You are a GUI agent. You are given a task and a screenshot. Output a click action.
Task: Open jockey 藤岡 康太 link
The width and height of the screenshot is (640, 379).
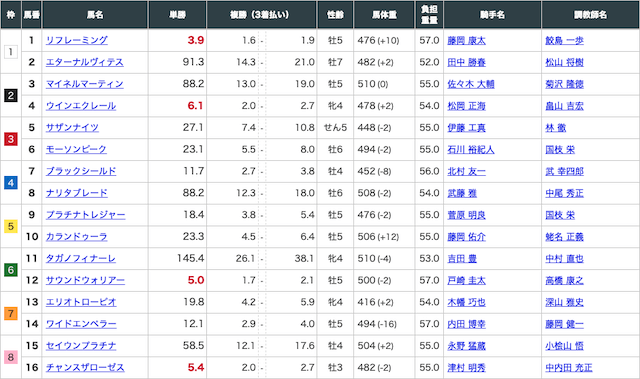[467, 41]
